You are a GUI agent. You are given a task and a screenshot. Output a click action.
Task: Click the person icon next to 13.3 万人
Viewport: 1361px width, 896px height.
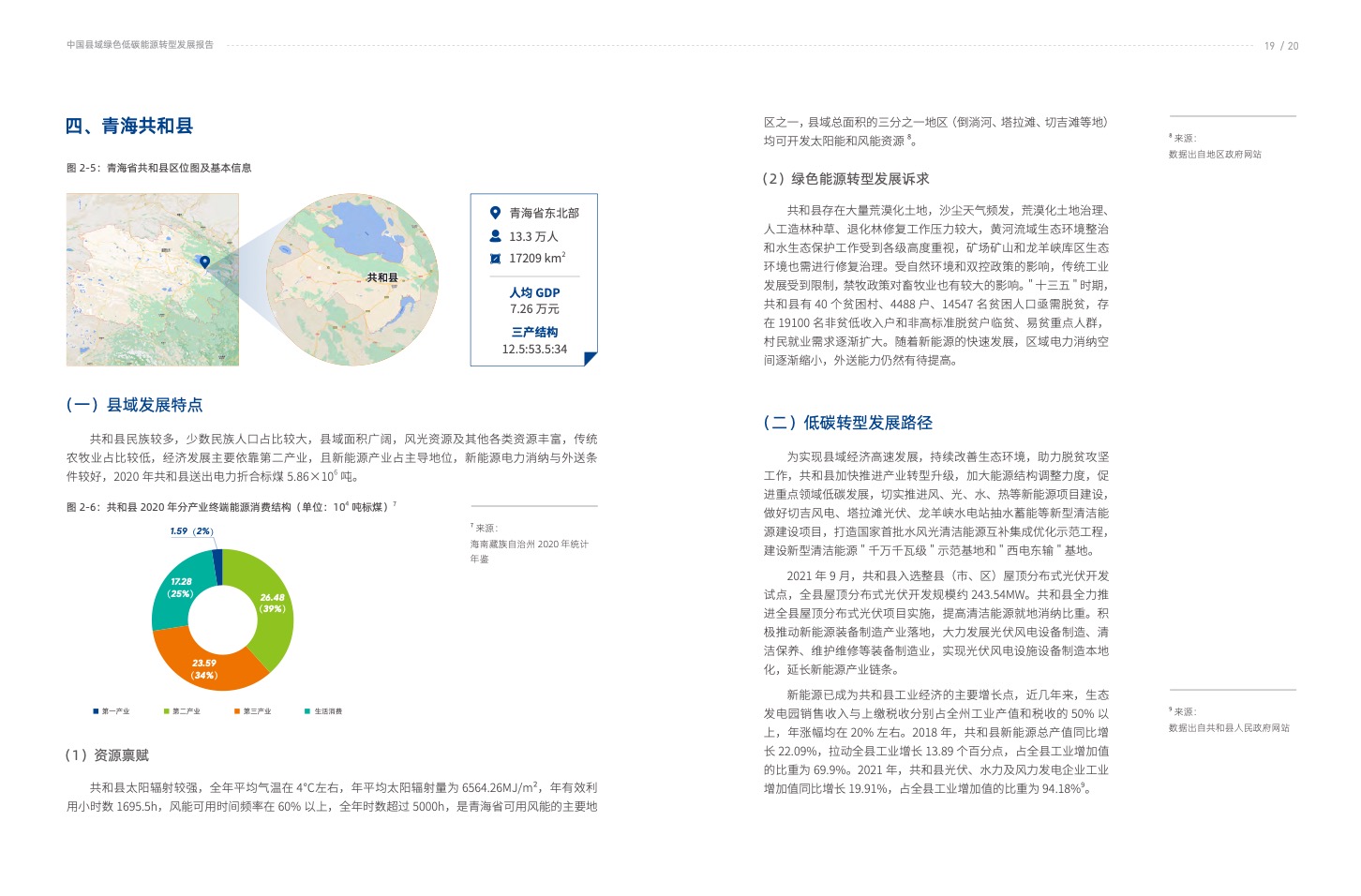pos(495,236)
